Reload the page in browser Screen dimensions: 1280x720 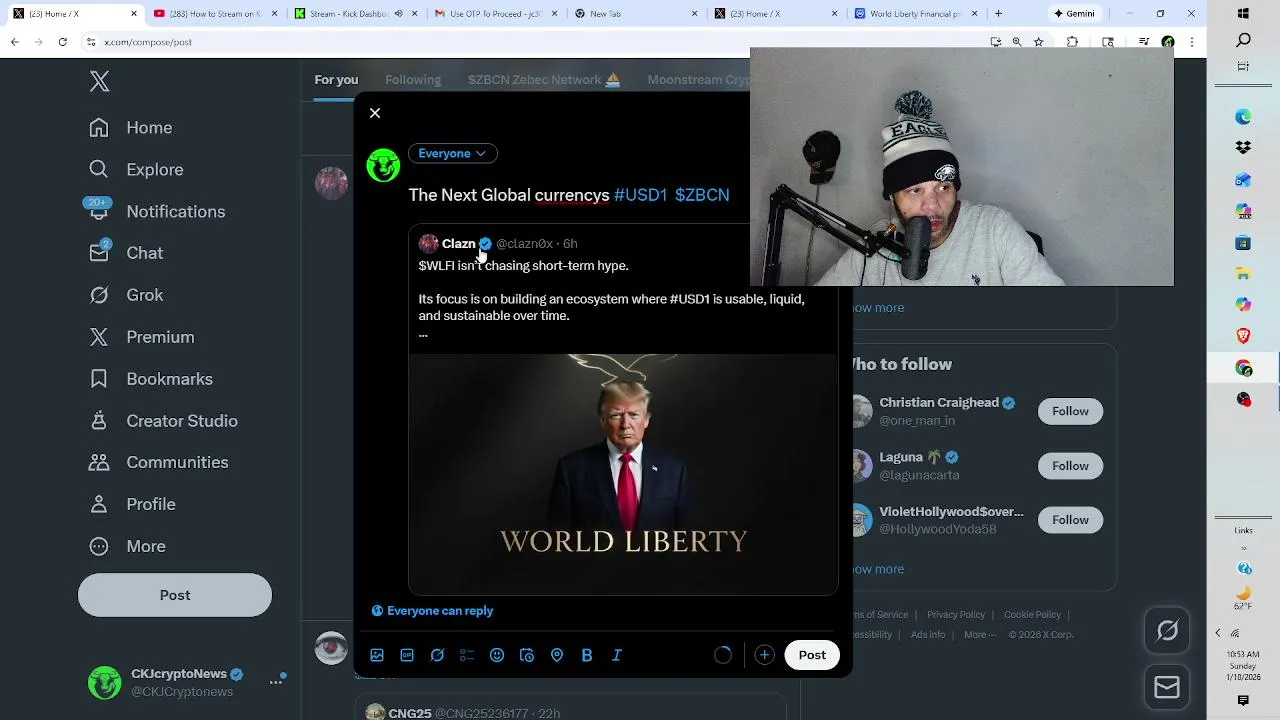click(x=62, y=42)
